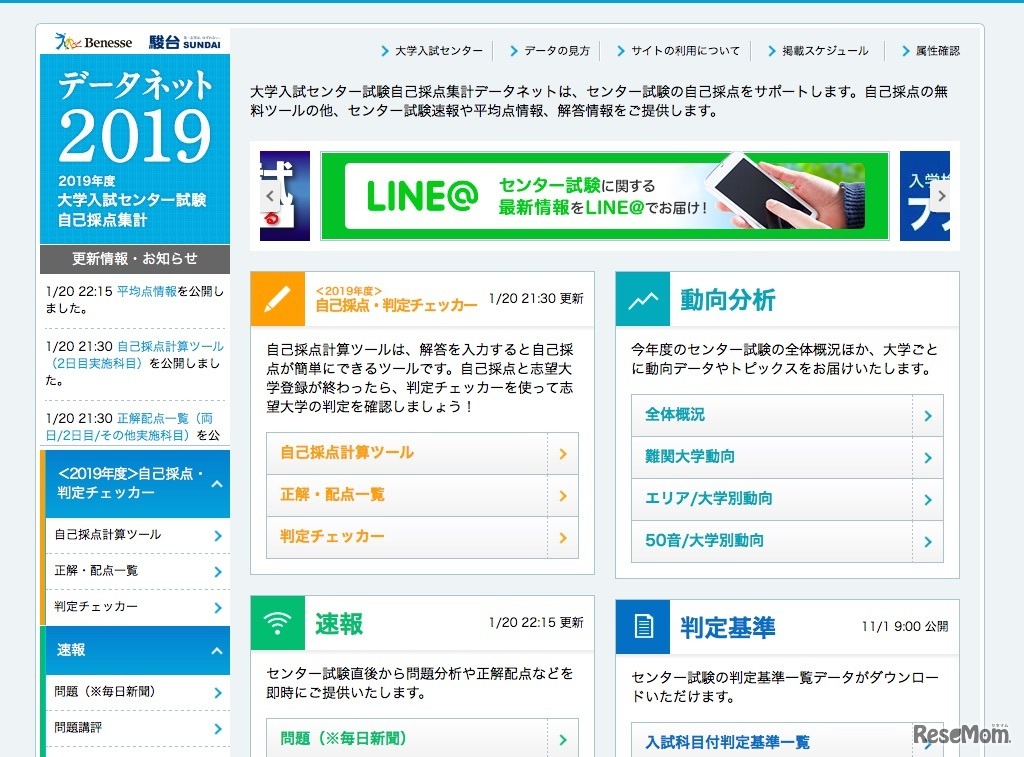The width and height of the screenshot is (1024, 757).
Task: Collapse the 自己採点・判定チェッカー sidebar section
Action: coord(217,484)
